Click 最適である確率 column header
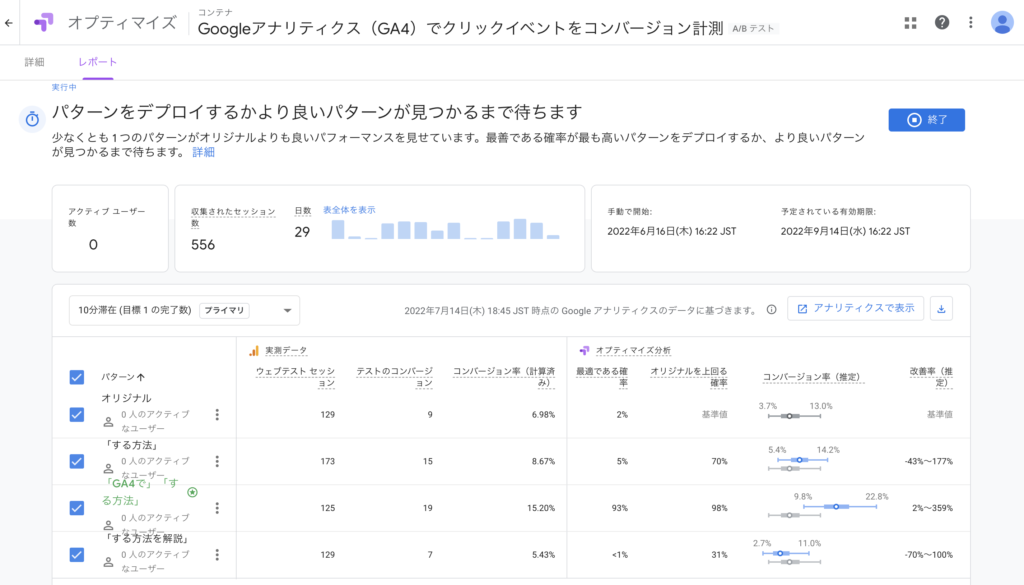This screenshot has height=585, width=1024. point(601,377)
